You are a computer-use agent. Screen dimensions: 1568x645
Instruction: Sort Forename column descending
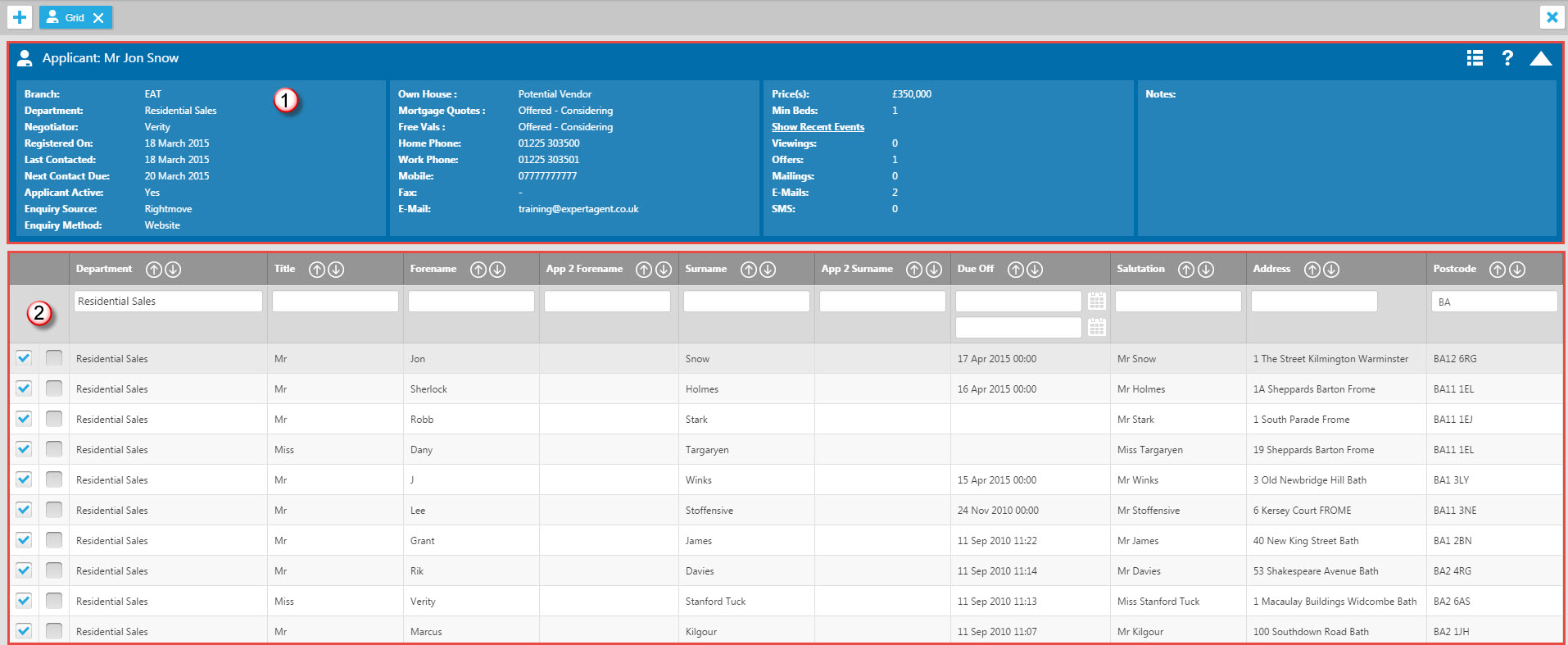pyautogui.click(x=497, y=270)
